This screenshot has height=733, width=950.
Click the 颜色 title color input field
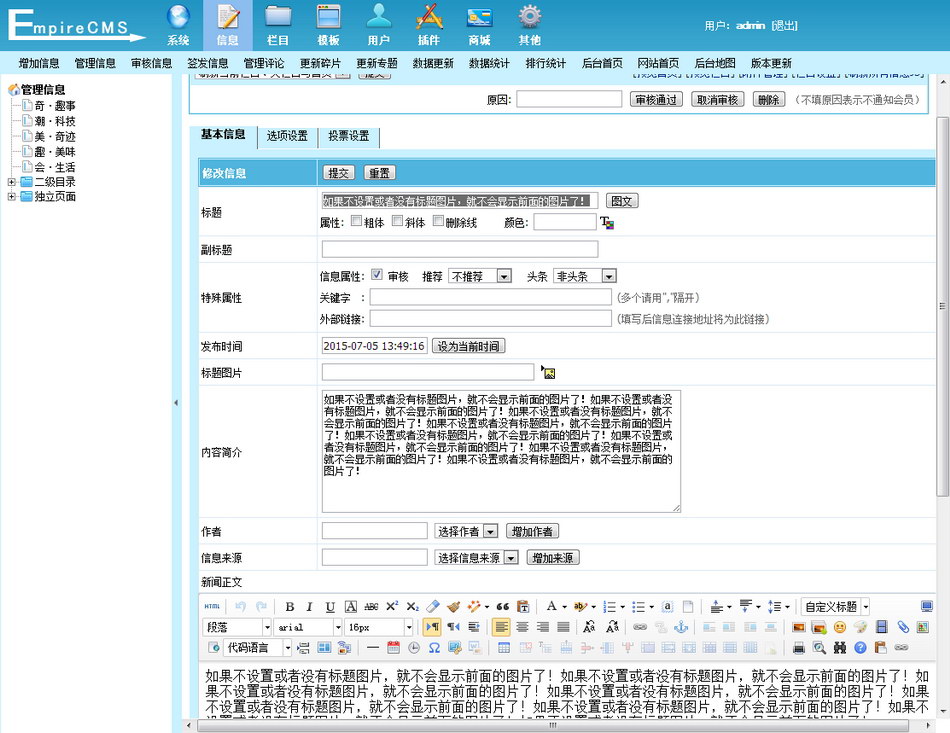tap(565, 222)
